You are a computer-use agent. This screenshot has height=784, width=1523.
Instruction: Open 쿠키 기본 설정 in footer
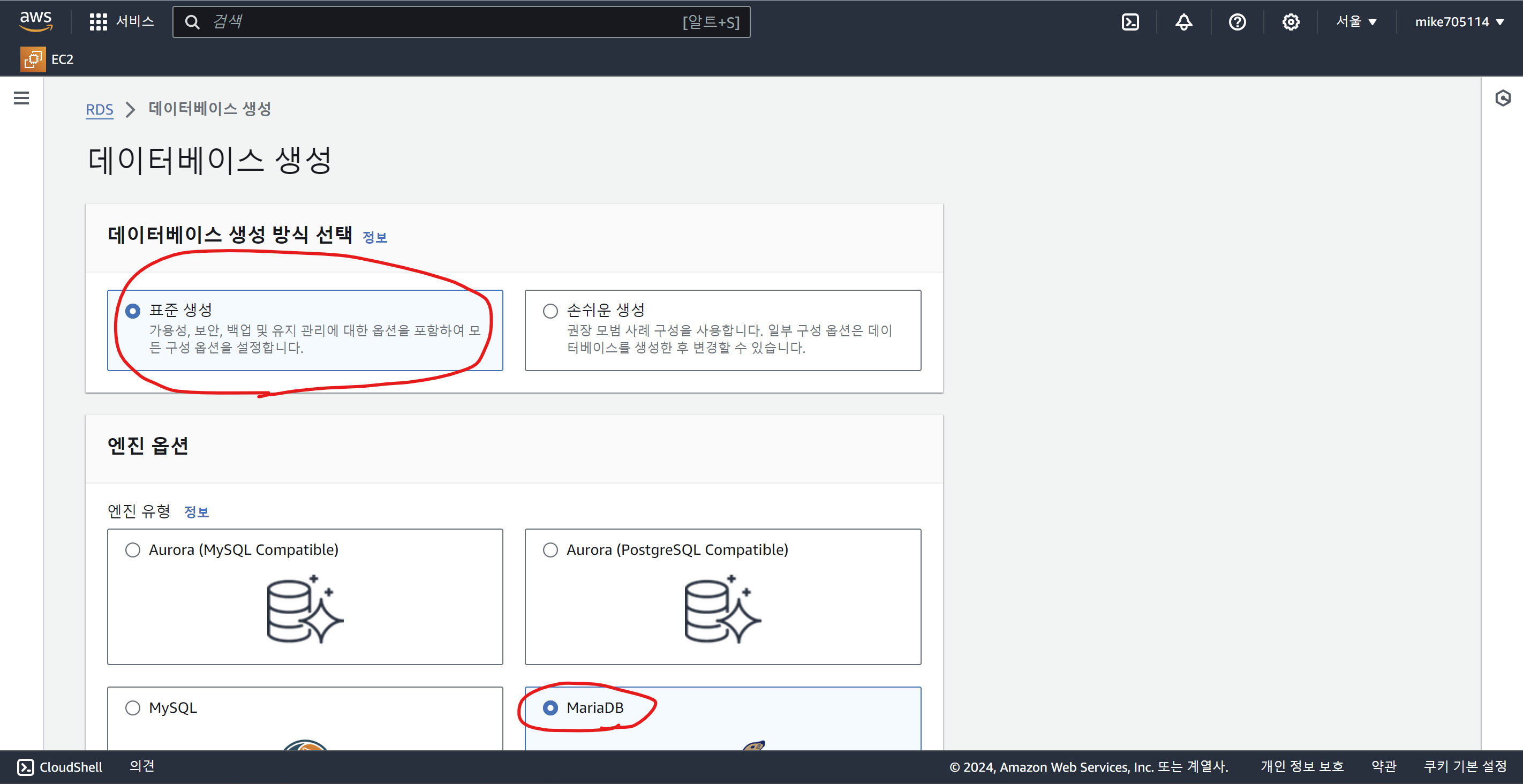tap(1465, 766)
